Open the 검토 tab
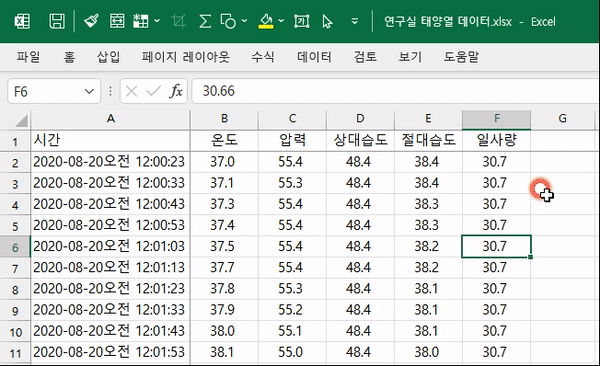Viewport: 600px width, 366px height. pyautogui.click(x=365, y=57)
